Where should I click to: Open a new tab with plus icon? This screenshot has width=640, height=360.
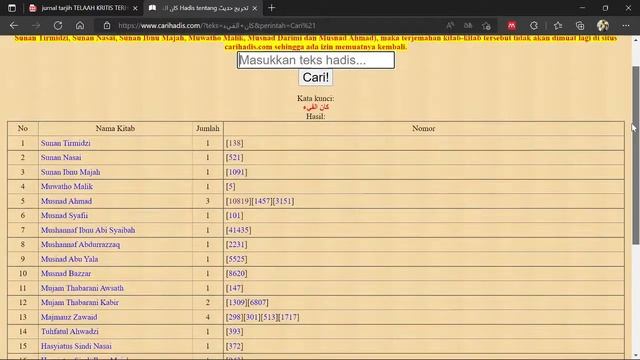tap(271, 8)
